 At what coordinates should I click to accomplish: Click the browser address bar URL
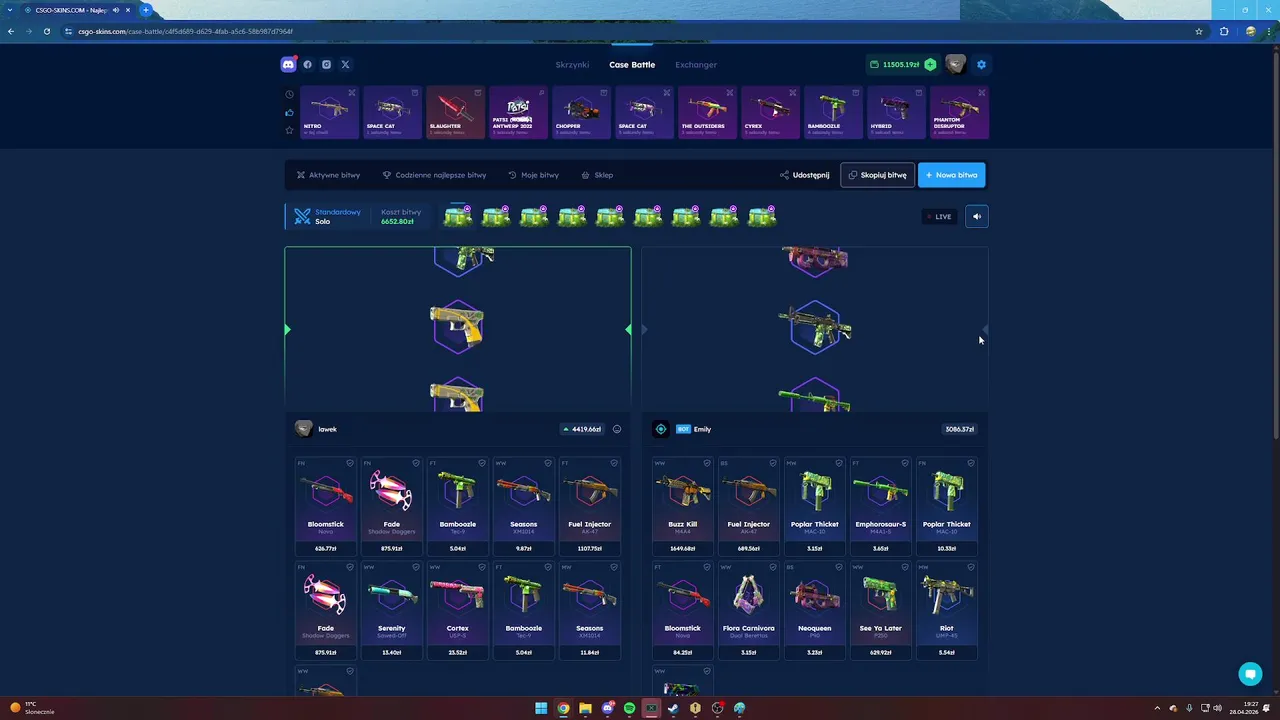point(185,31)
